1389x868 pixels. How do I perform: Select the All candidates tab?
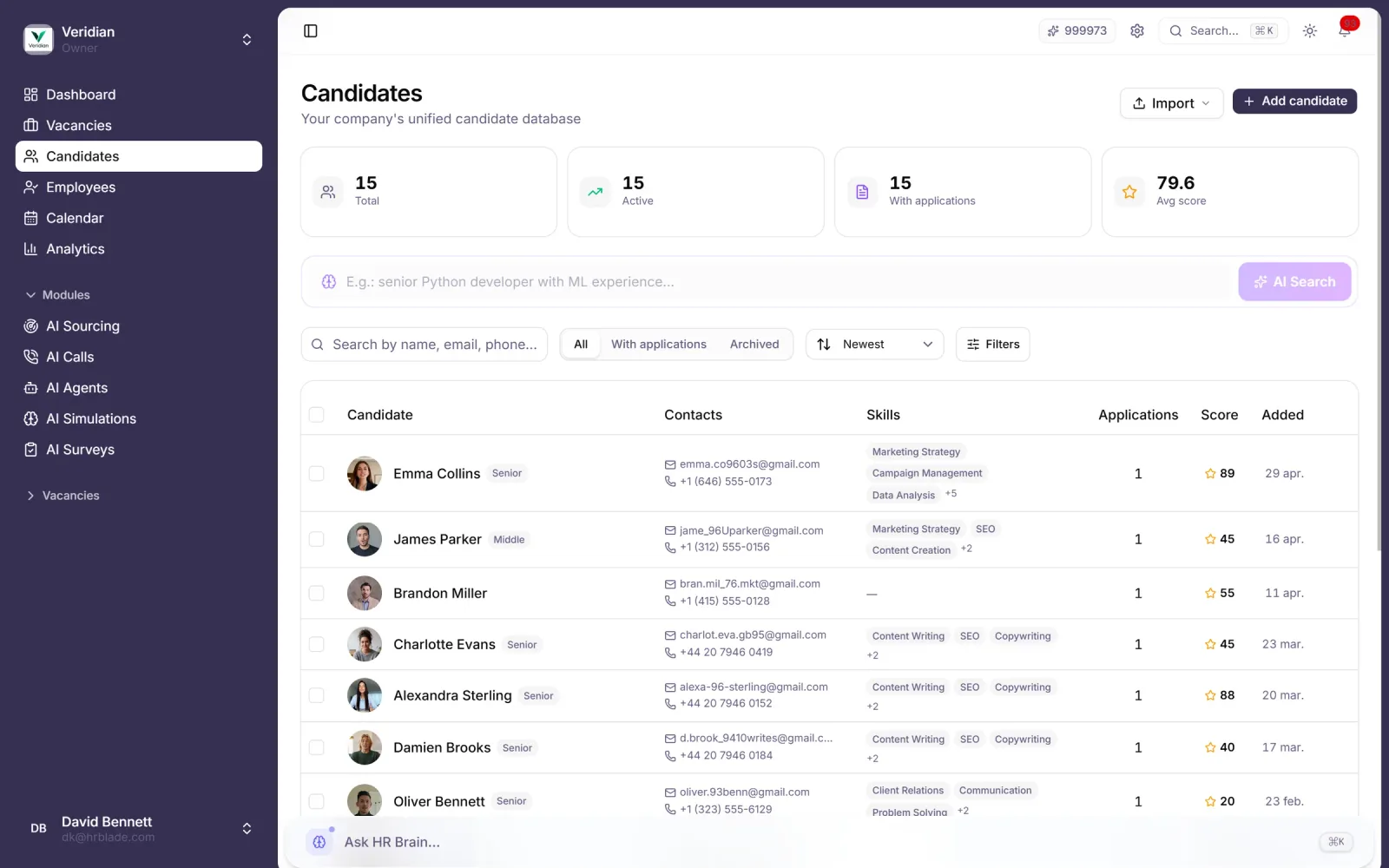tap(581, 345)
